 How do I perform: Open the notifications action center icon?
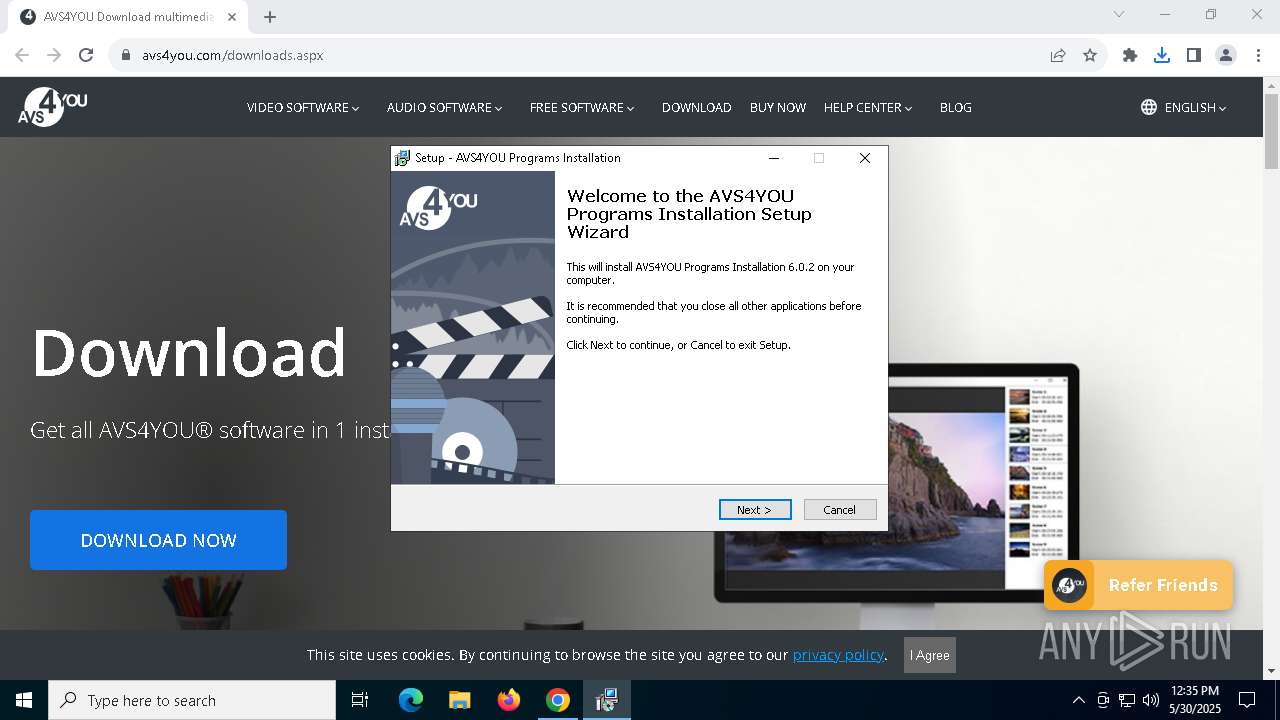1247,700
